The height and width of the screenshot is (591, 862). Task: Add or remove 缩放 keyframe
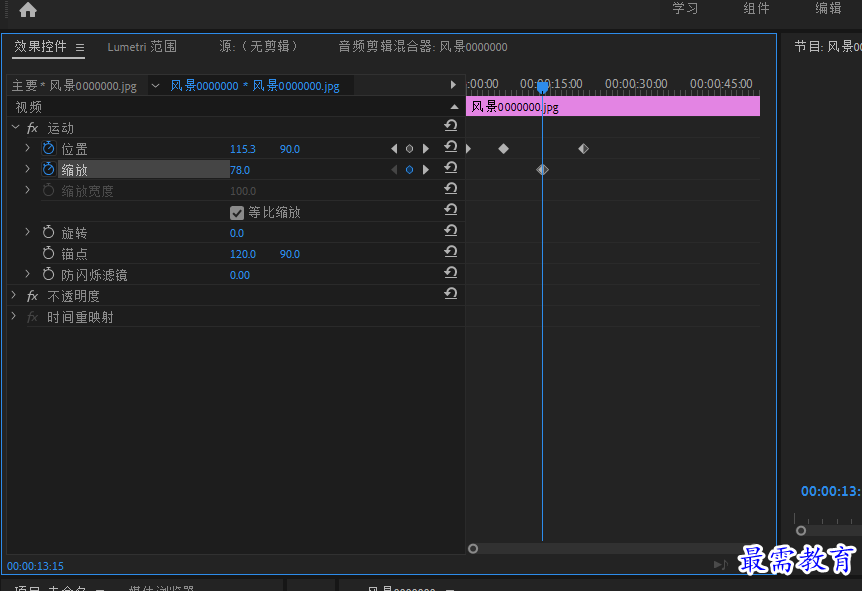[x=409, y=170]
